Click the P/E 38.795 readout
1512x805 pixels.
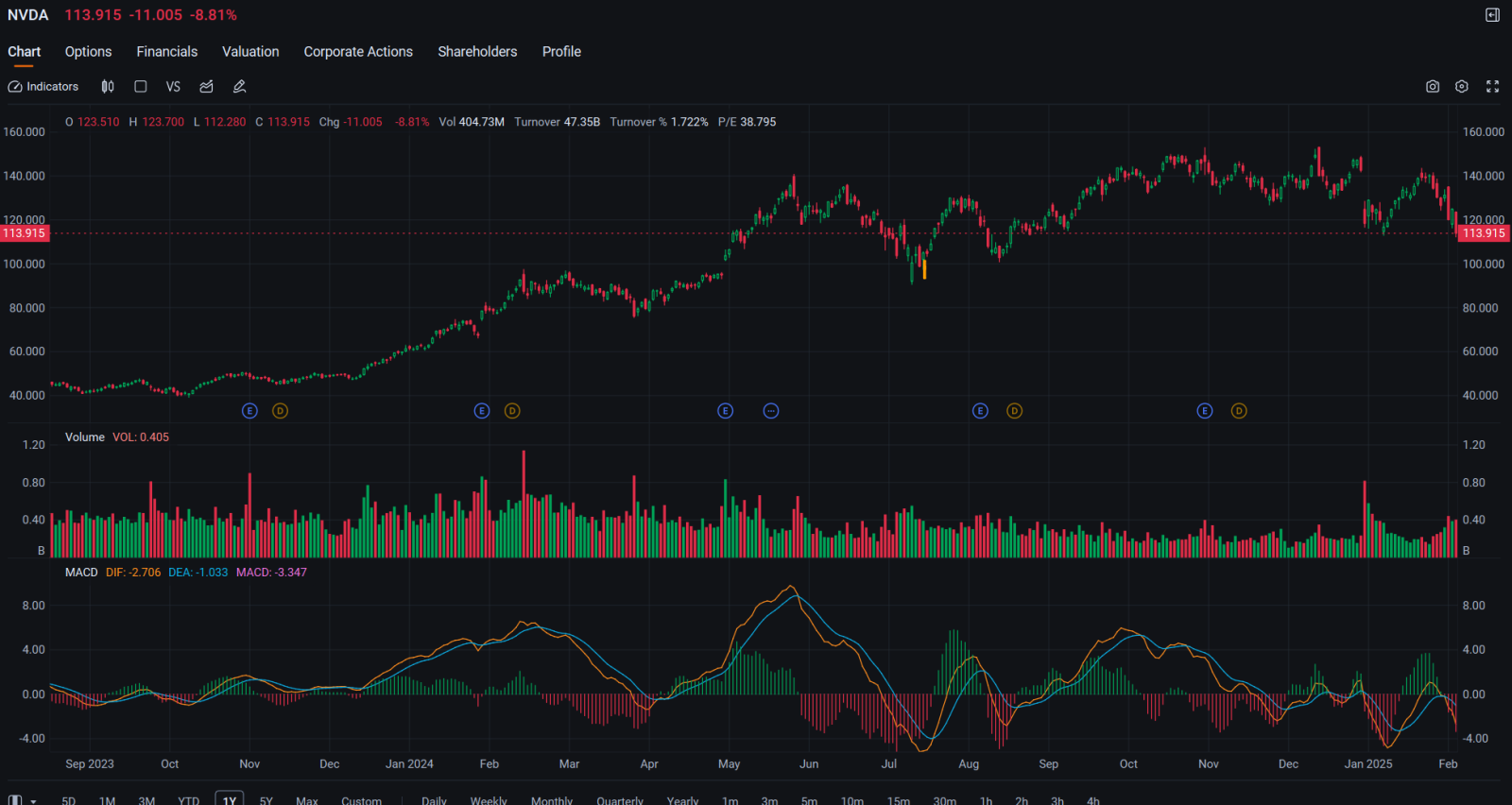click(747, 122)
